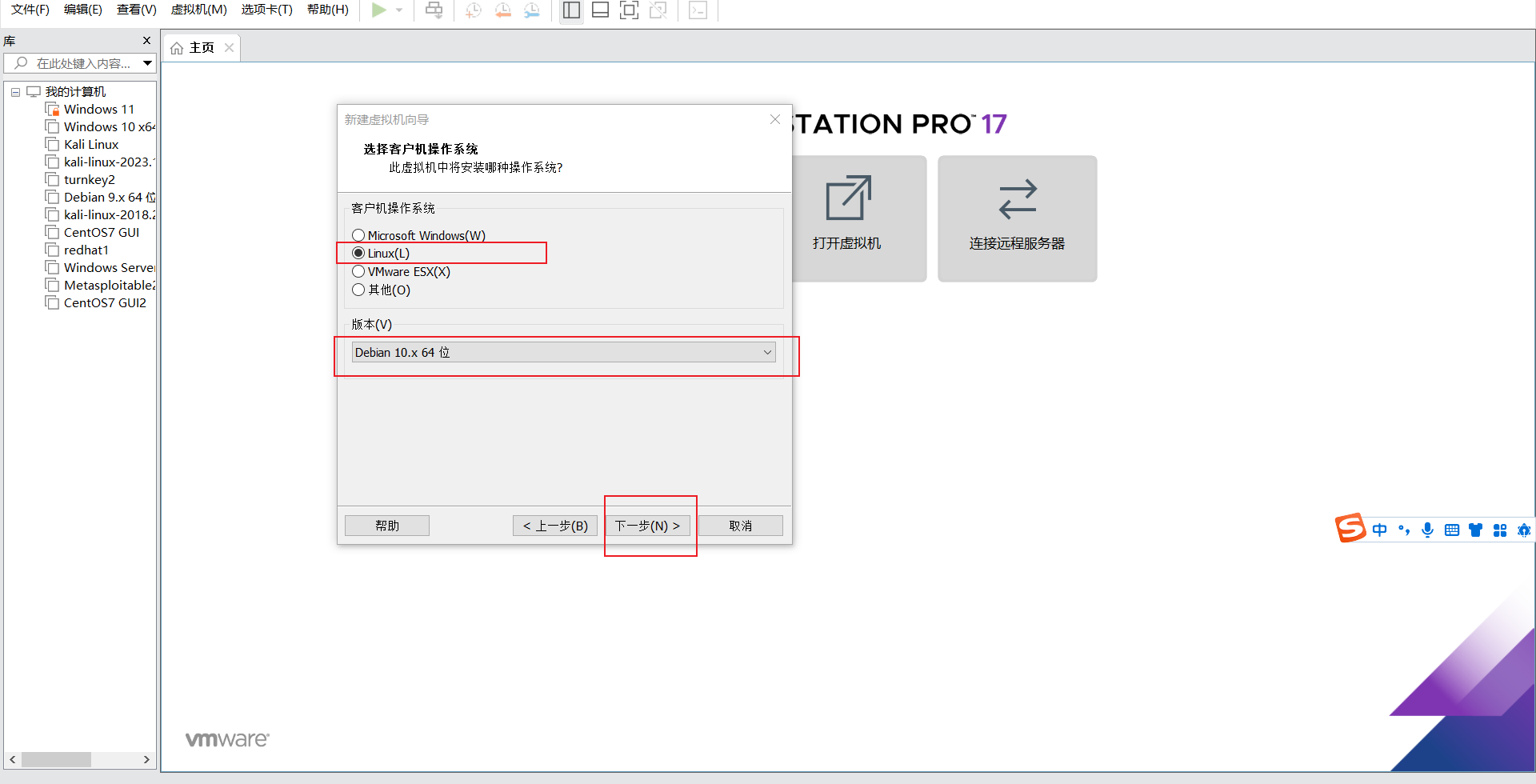Toggle the thumbnail bar view icon

pos(600,10)
